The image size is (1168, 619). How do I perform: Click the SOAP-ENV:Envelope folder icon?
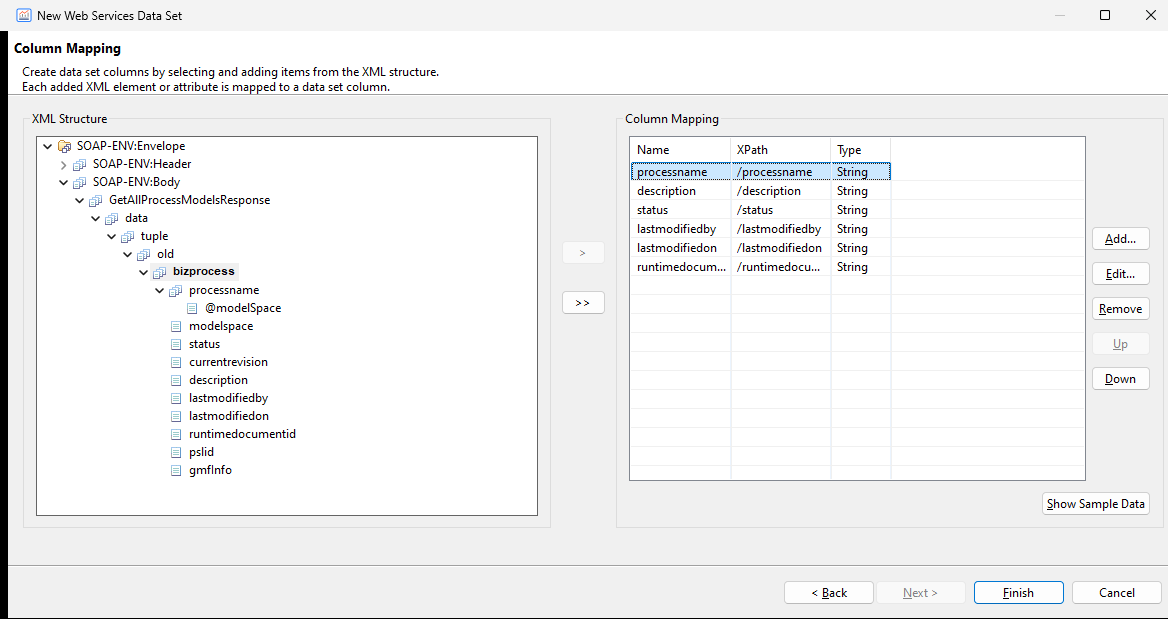pos(64,146)
